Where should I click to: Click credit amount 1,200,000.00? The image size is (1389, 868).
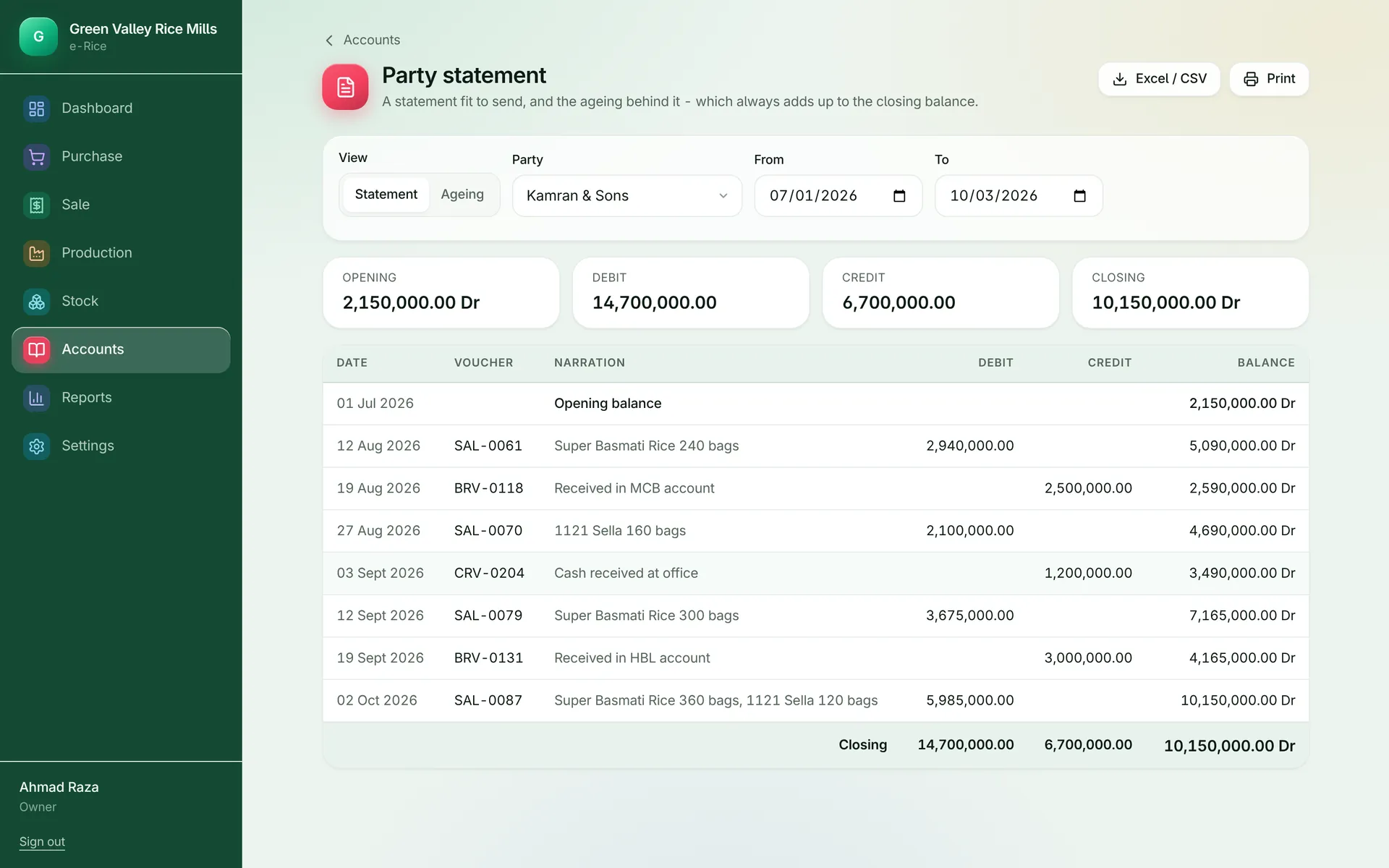click(x=1088, y=574)
